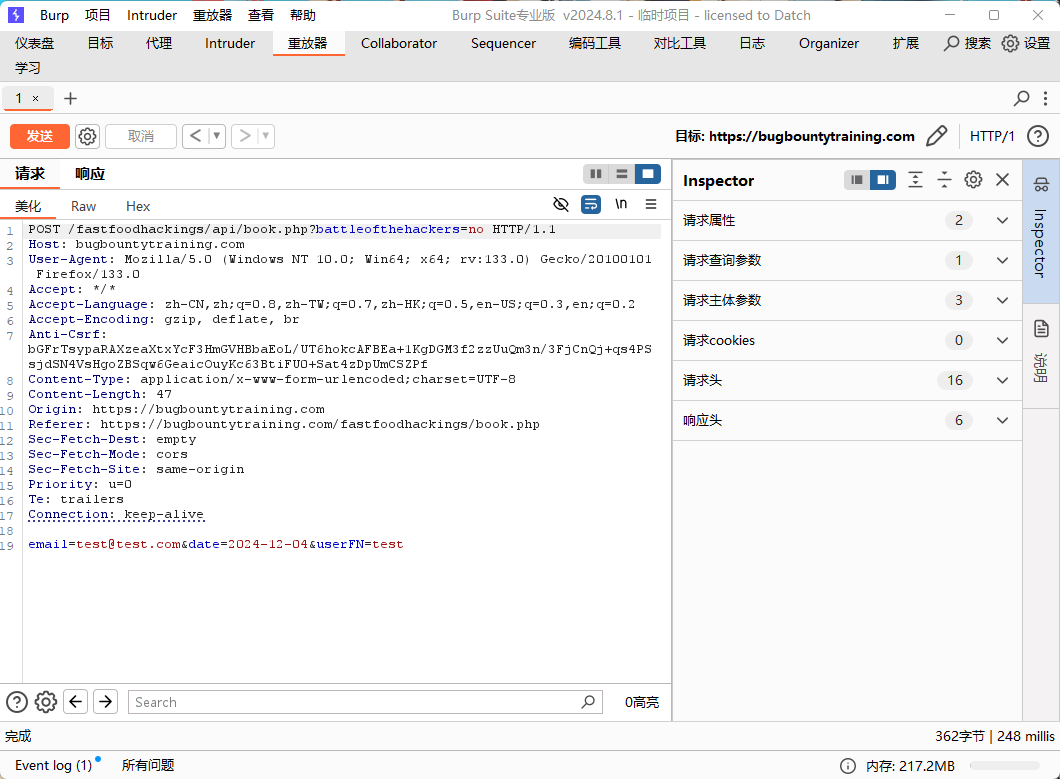Image resolution: width=1060 pixels, height=779 pixels.
Task: Open Inspector settings gear
Action: 973,180
